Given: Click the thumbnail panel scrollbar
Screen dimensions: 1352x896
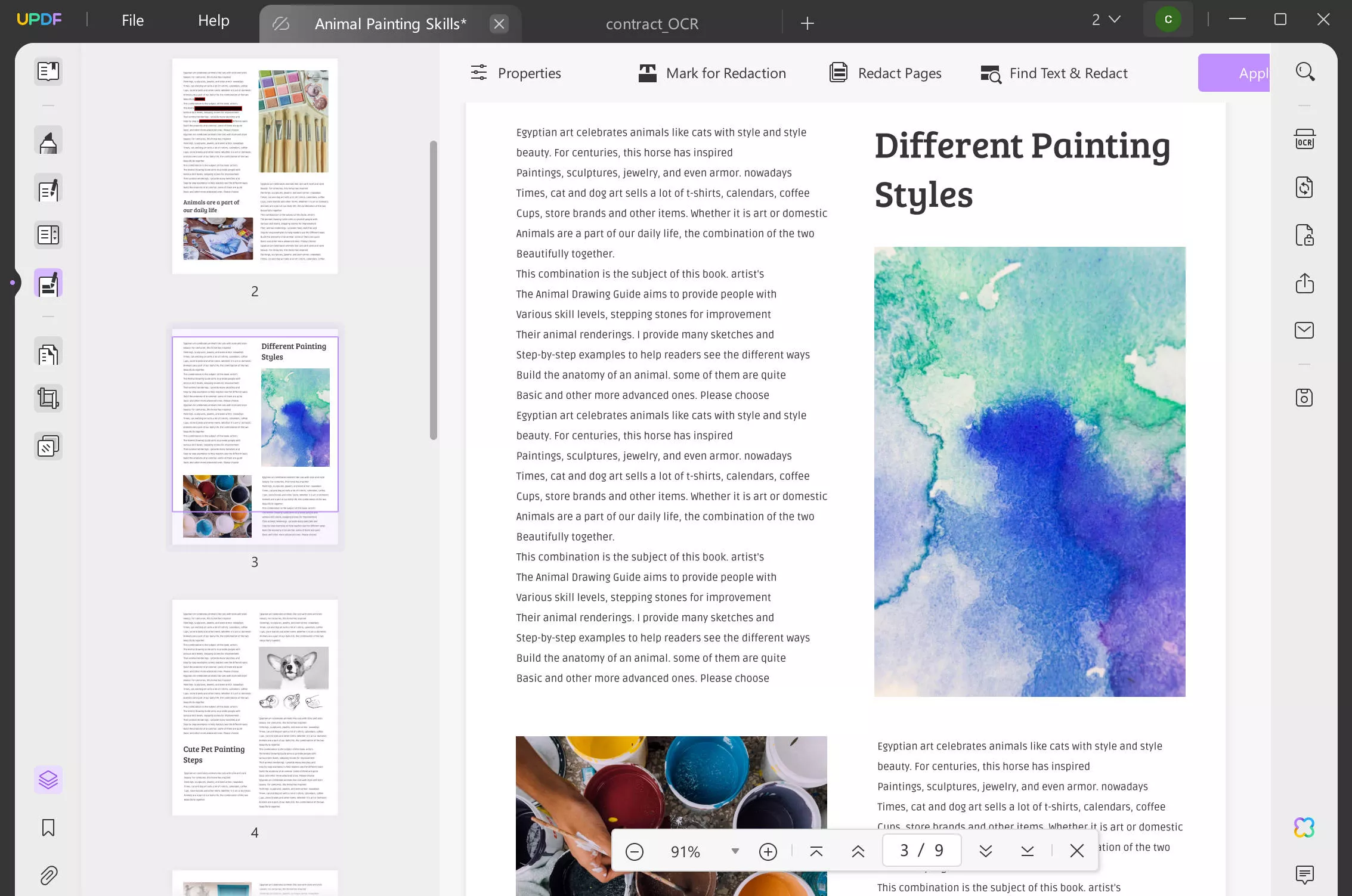Looking at the screenshot, I should coord(434,290).
